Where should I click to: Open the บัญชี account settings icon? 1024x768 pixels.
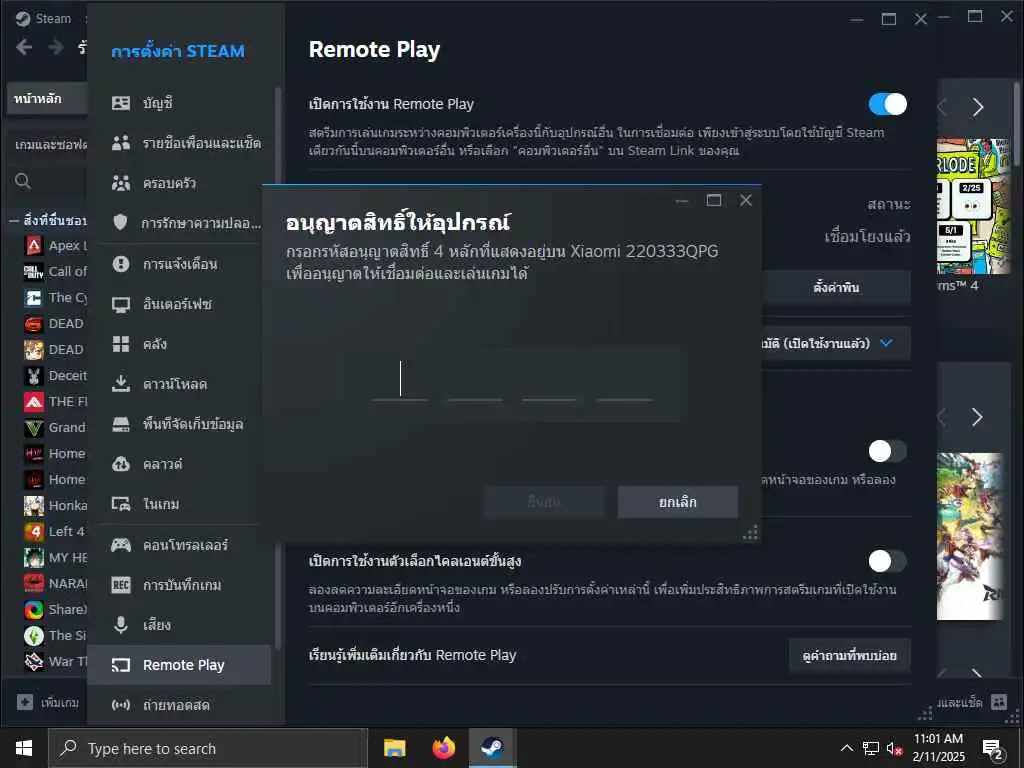(121, 103)
